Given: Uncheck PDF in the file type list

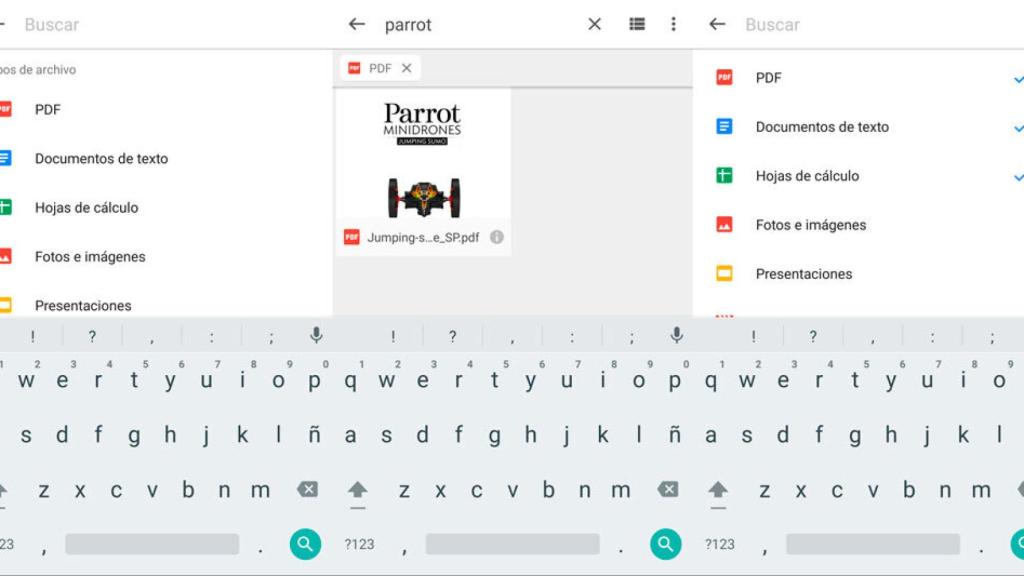Looking at the screenshot, I should (x=1019, y=79).
